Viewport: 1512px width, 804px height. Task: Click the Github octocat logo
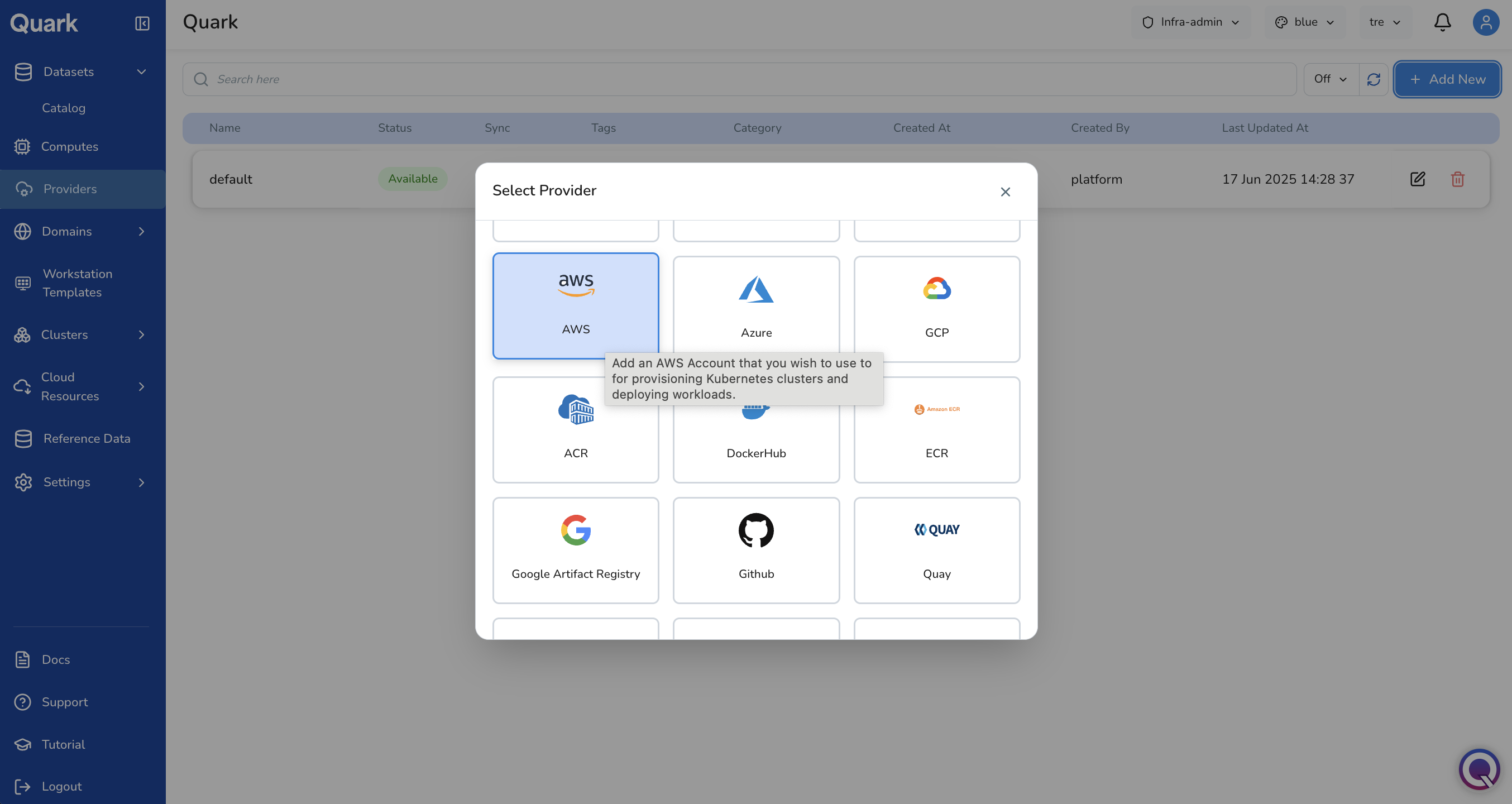point(756,530)
